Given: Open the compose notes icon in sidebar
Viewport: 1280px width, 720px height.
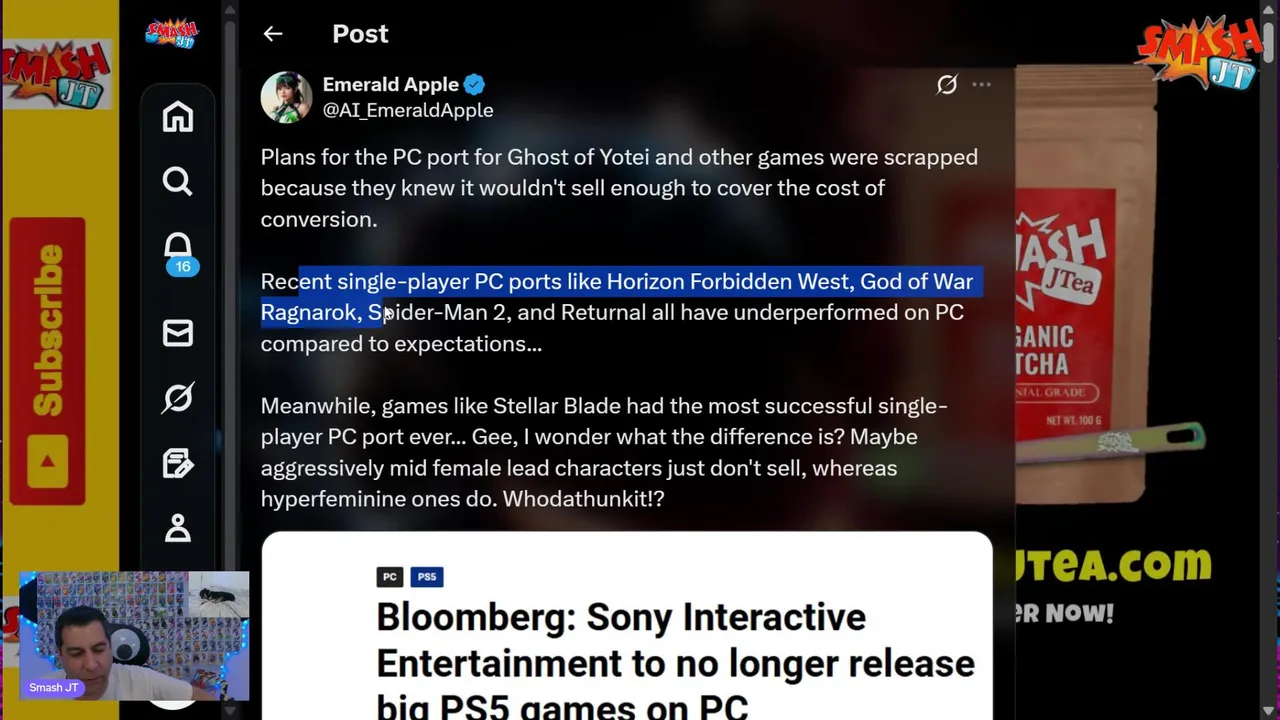Looking at the screenshot, I should (x=178, y=464).
